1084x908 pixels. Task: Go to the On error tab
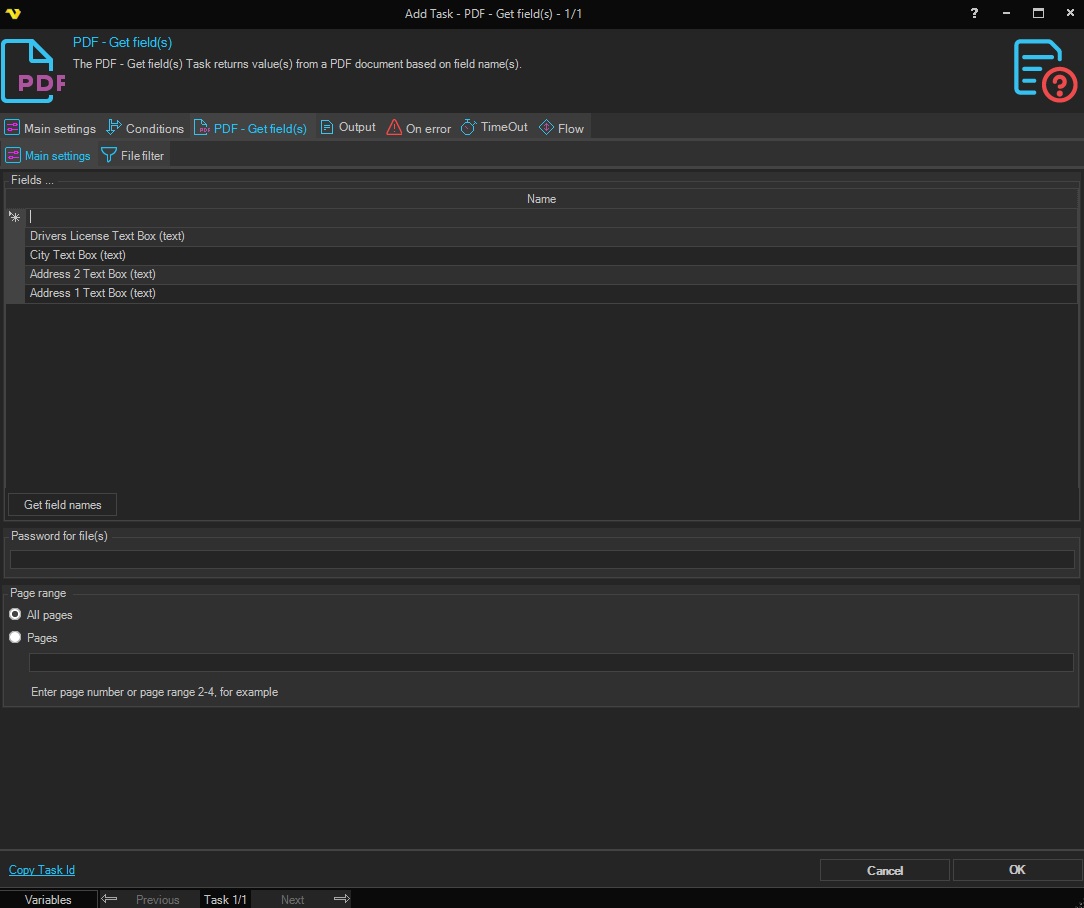point(419,128)
